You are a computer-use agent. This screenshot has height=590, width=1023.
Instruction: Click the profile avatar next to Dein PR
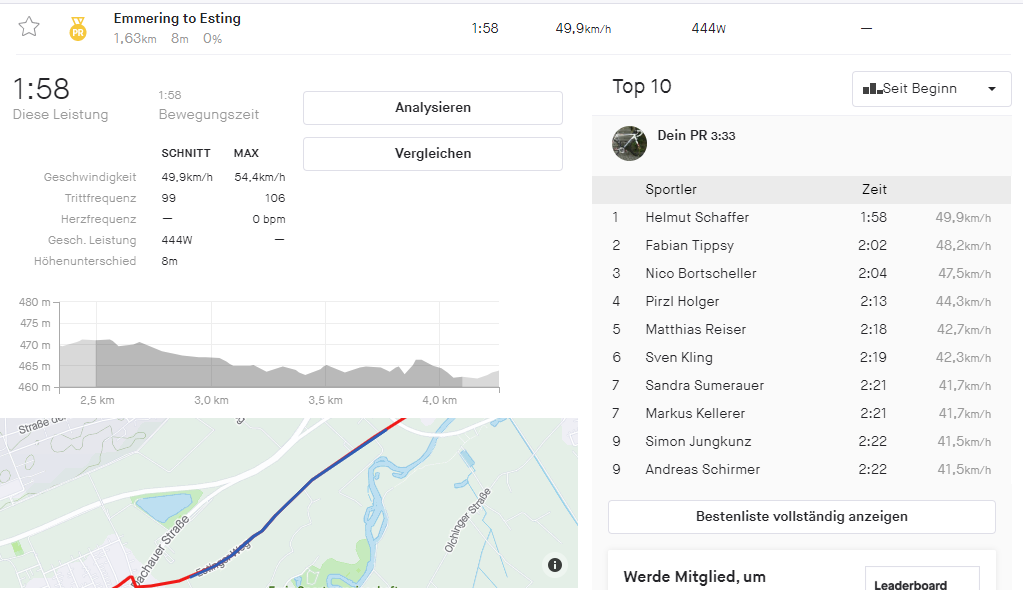pyautogui.click(x=629, y=143)
